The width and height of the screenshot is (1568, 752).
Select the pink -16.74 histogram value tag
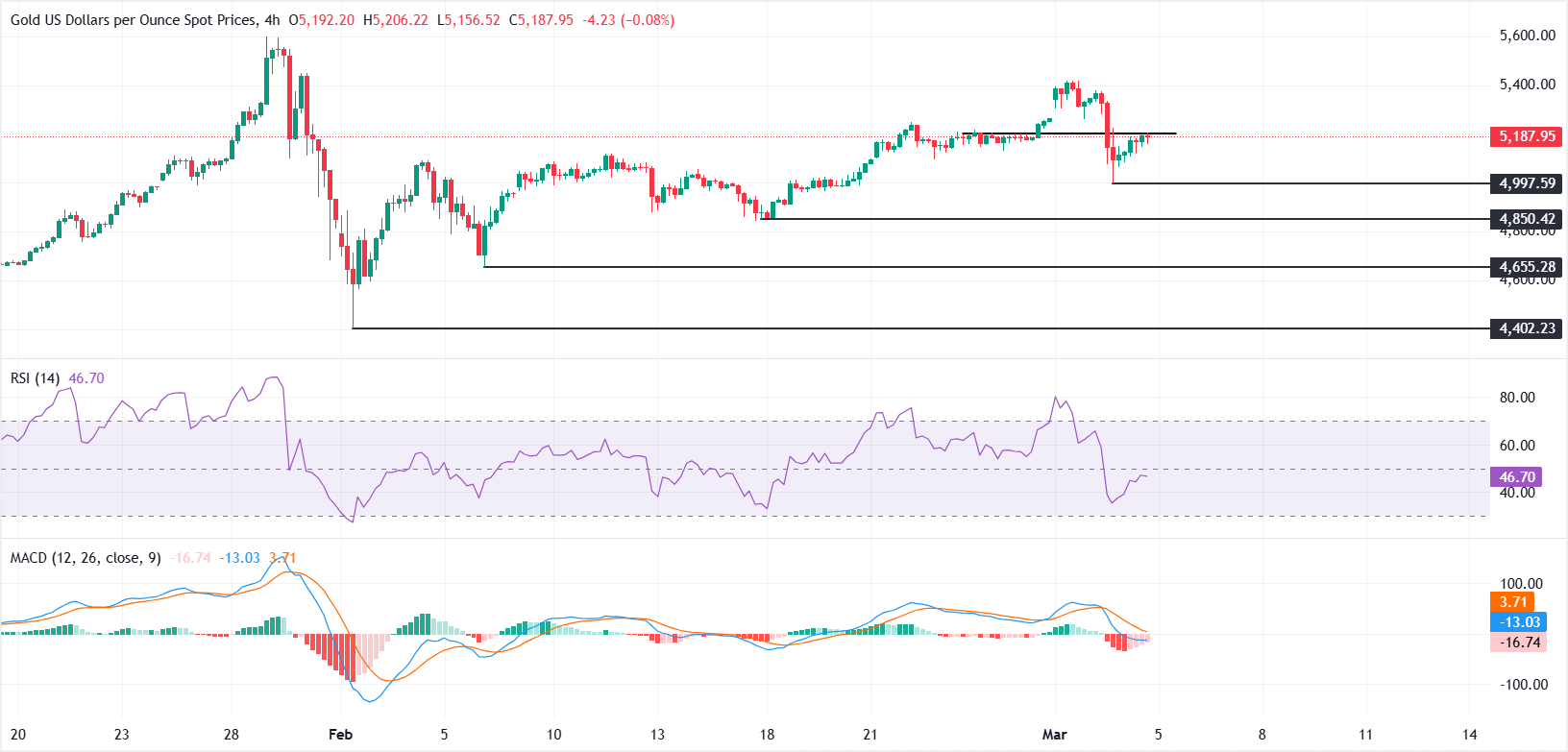click(1520, 643)
